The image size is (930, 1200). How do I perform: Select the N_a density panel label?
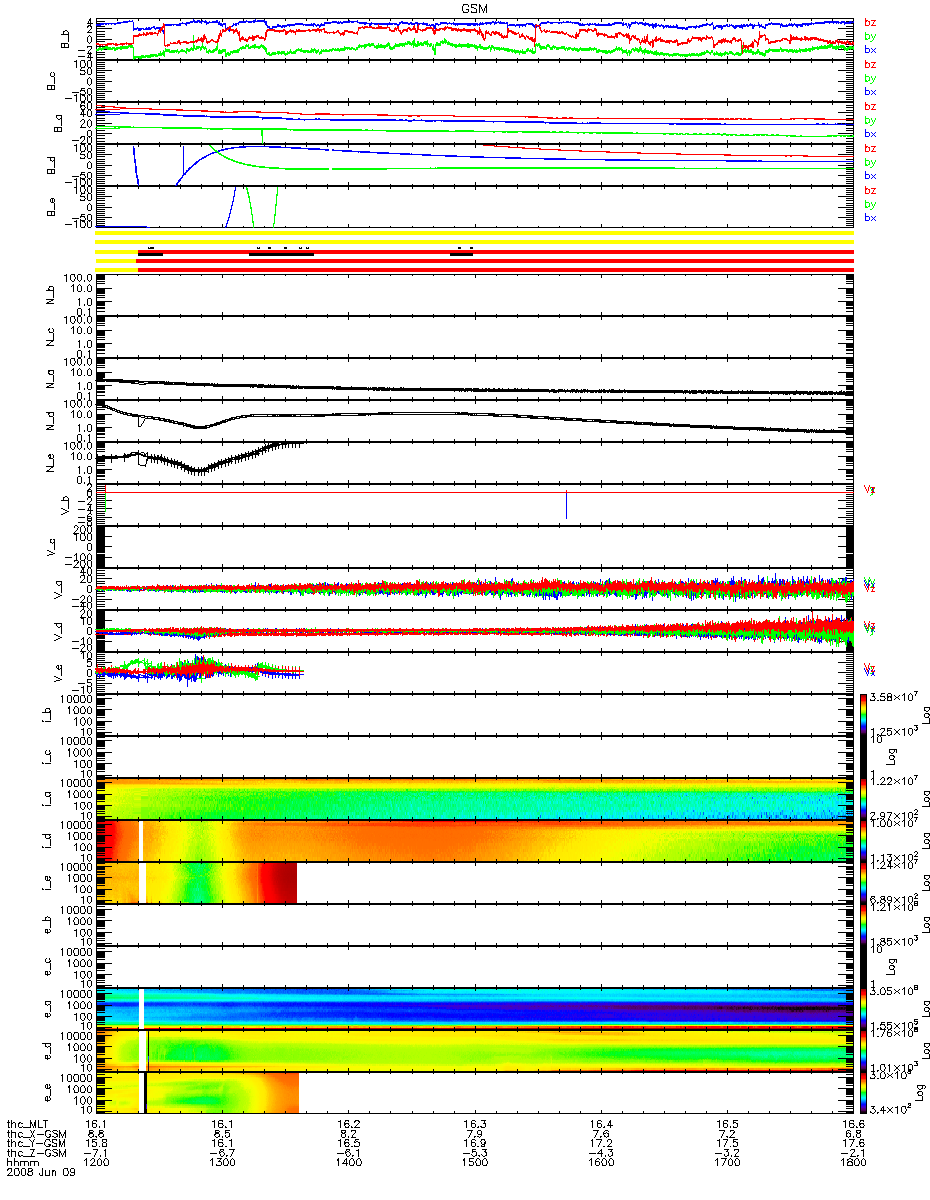tap(52, 379)
